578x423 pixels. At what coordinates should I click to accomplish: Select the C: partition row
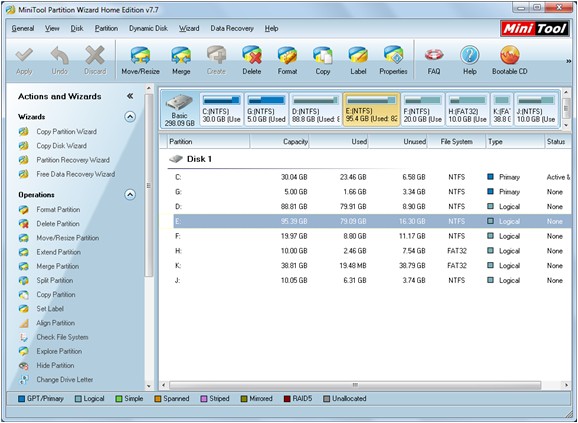pyautogui.click(x=372, y=177)
